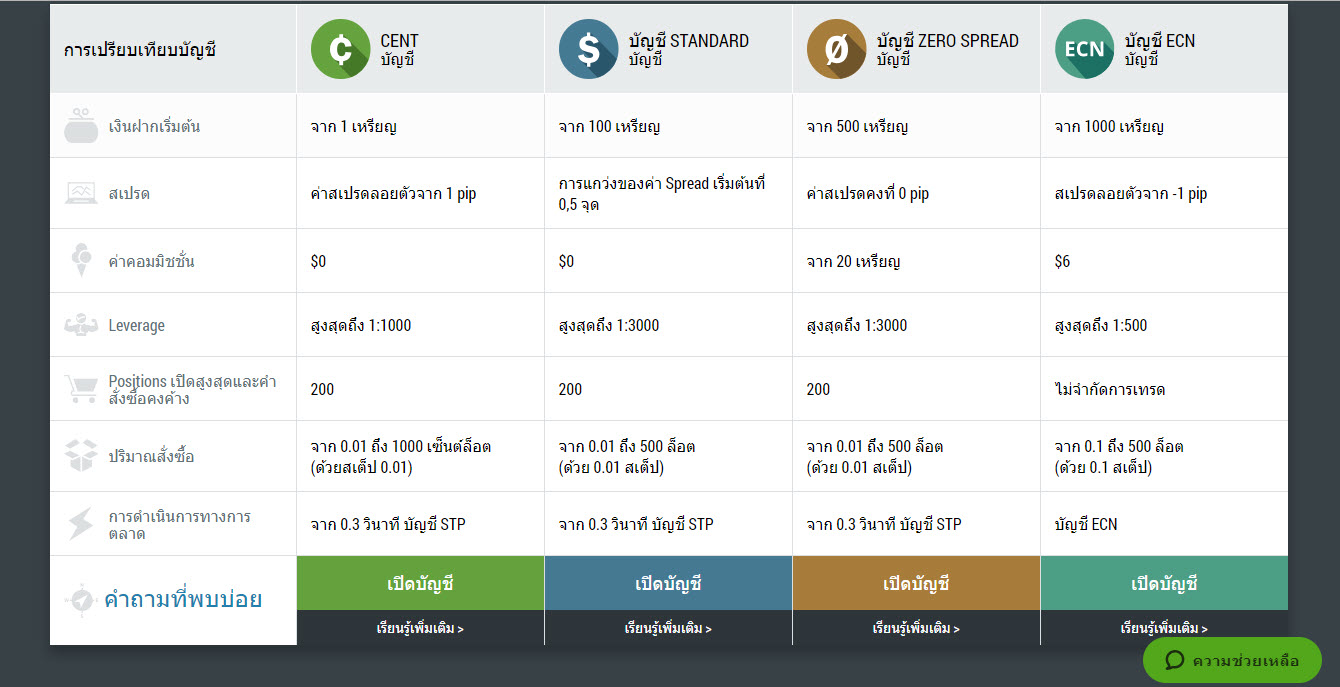This screenshot has width=1340, height=687.
Task: Click the box icon for order volume
Action: [x=81, y=456]
